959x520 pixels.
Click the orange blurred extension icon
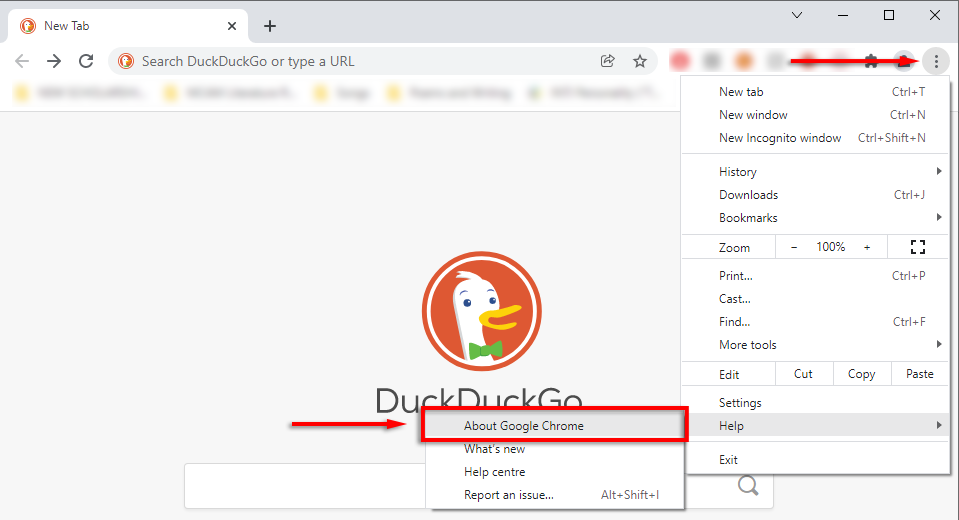click(x=744, y=61)
